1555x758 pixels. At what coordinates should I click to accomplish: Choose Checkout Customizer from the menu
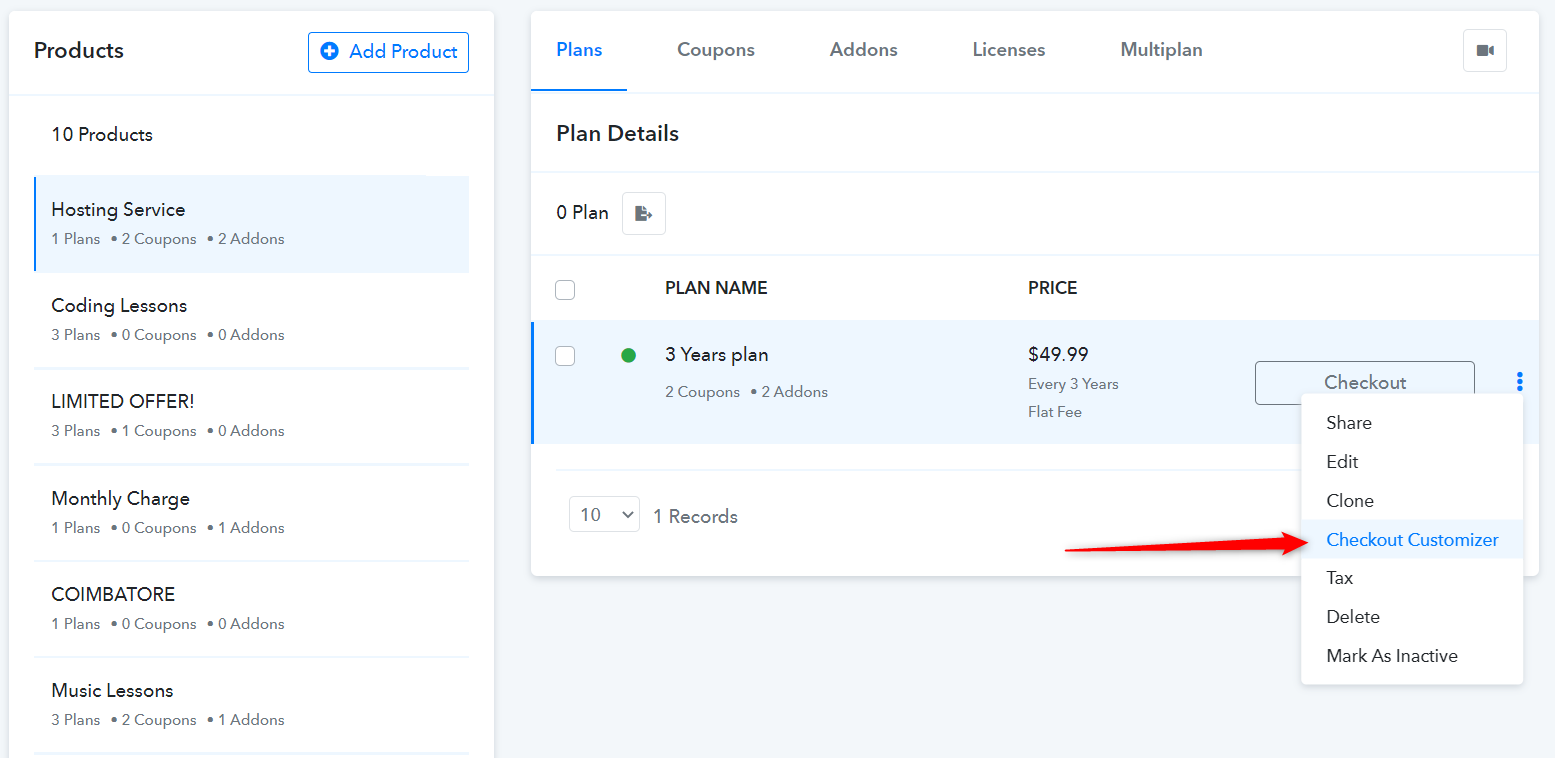(x=1412, y=539)
